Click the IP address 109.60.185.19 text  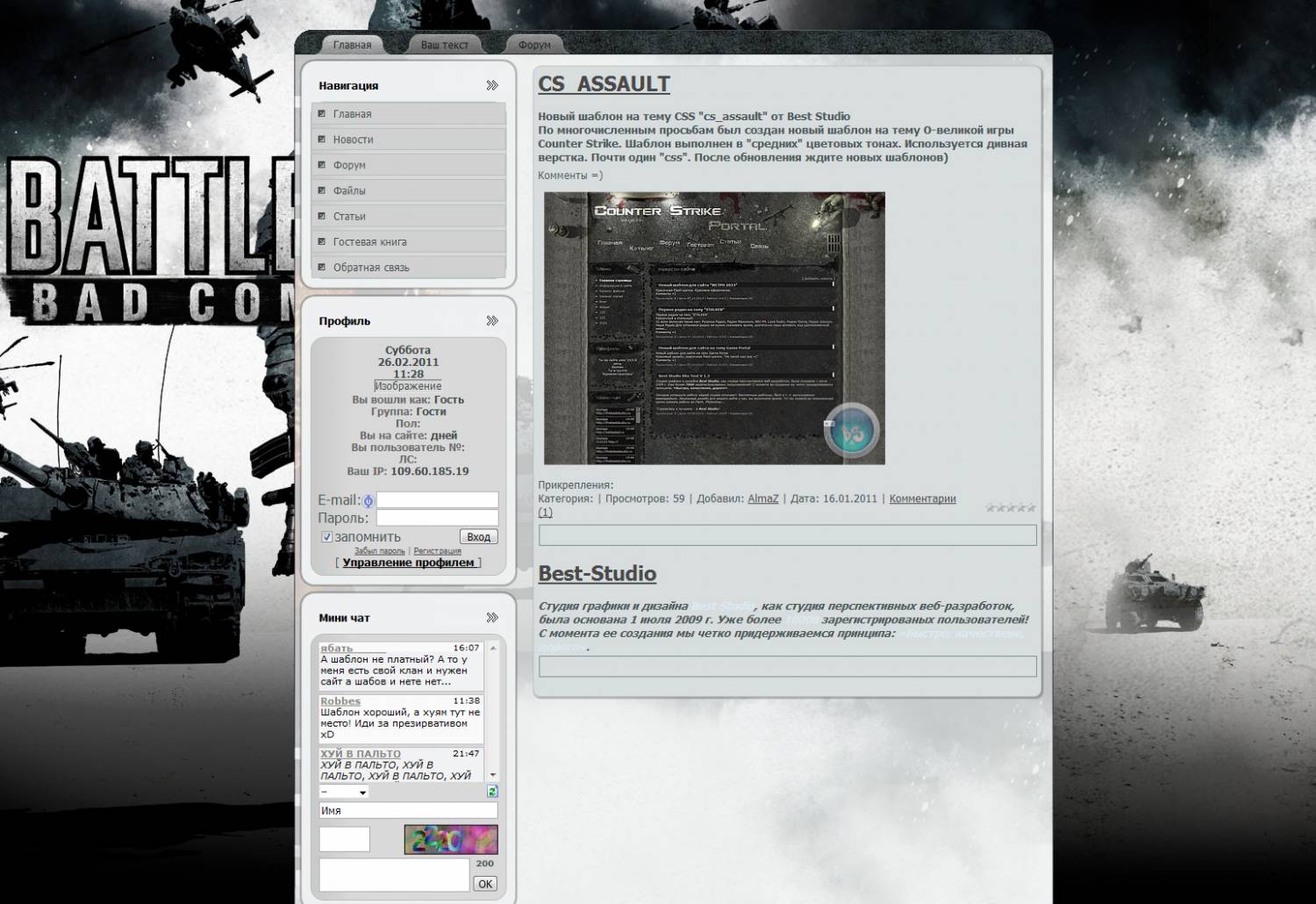pyautogui.click(x=430, y=471)
